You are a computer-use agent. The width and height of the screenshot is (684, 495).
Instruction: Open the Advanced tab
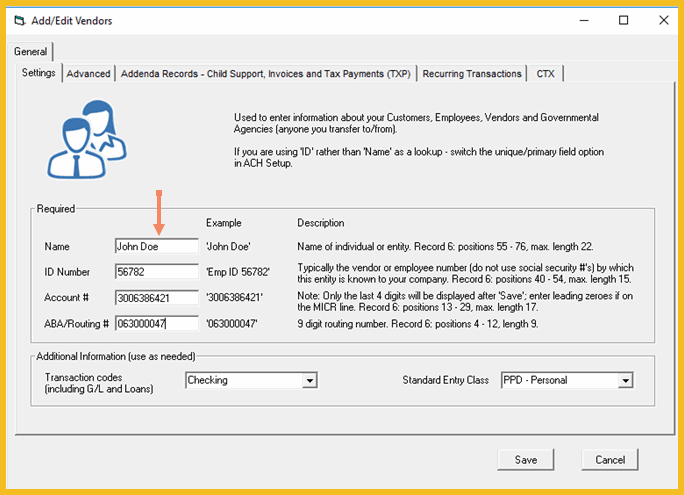(x=88, y=73)
